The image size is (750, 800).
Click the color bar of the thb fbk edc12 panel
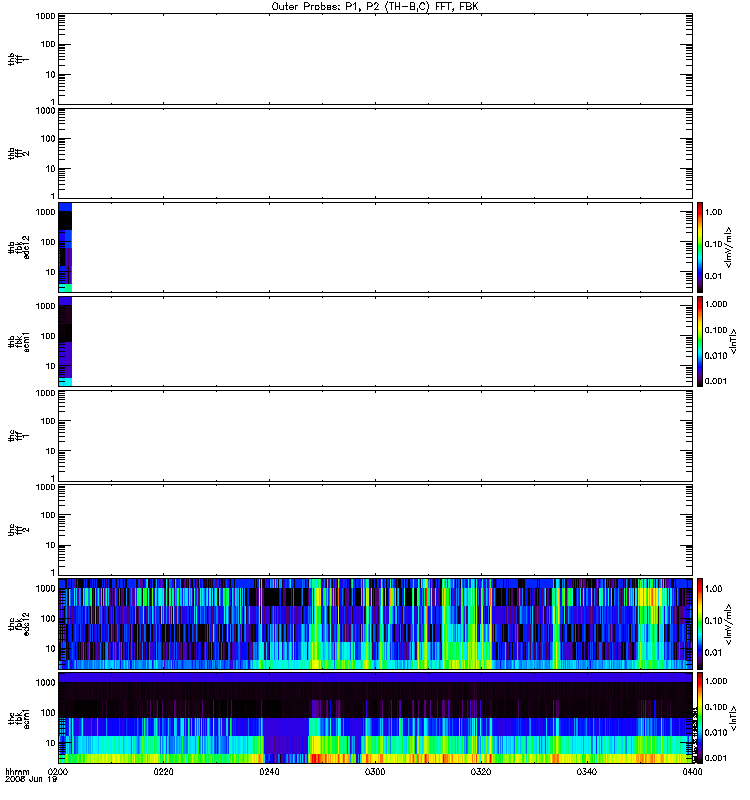point(700,247)
